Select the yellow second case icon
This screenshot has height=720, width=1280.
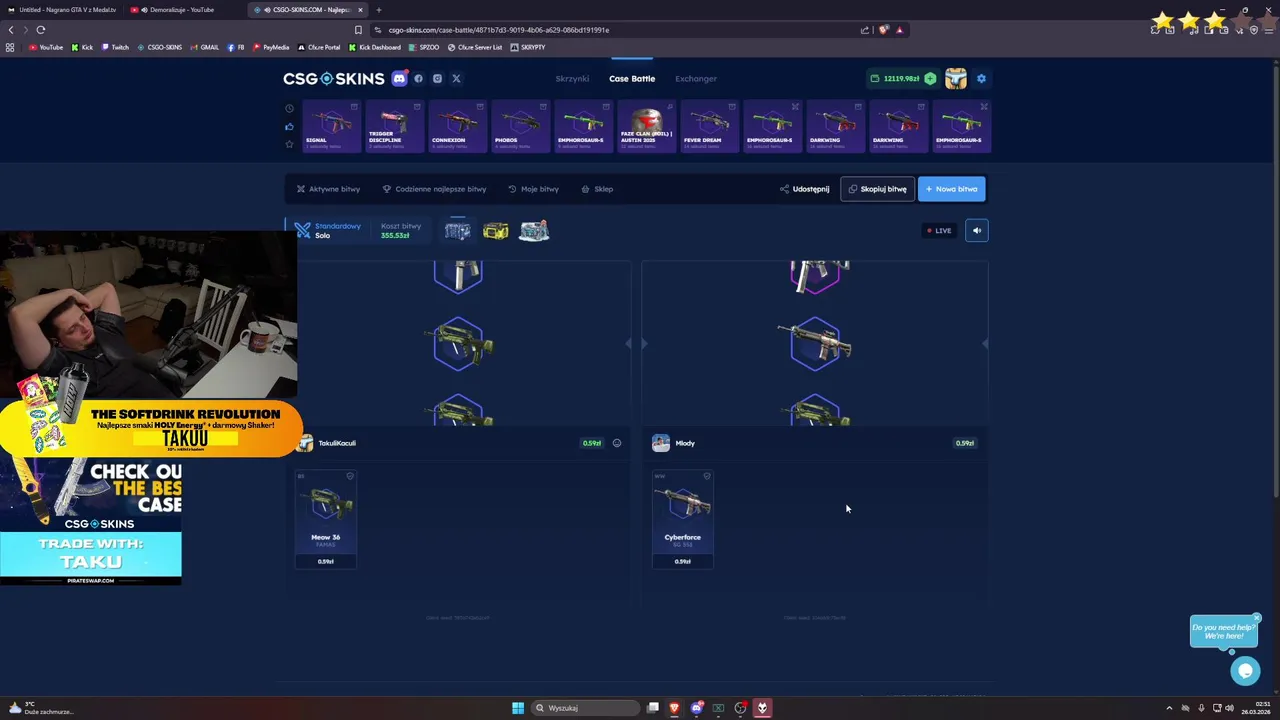pos(495,231)
